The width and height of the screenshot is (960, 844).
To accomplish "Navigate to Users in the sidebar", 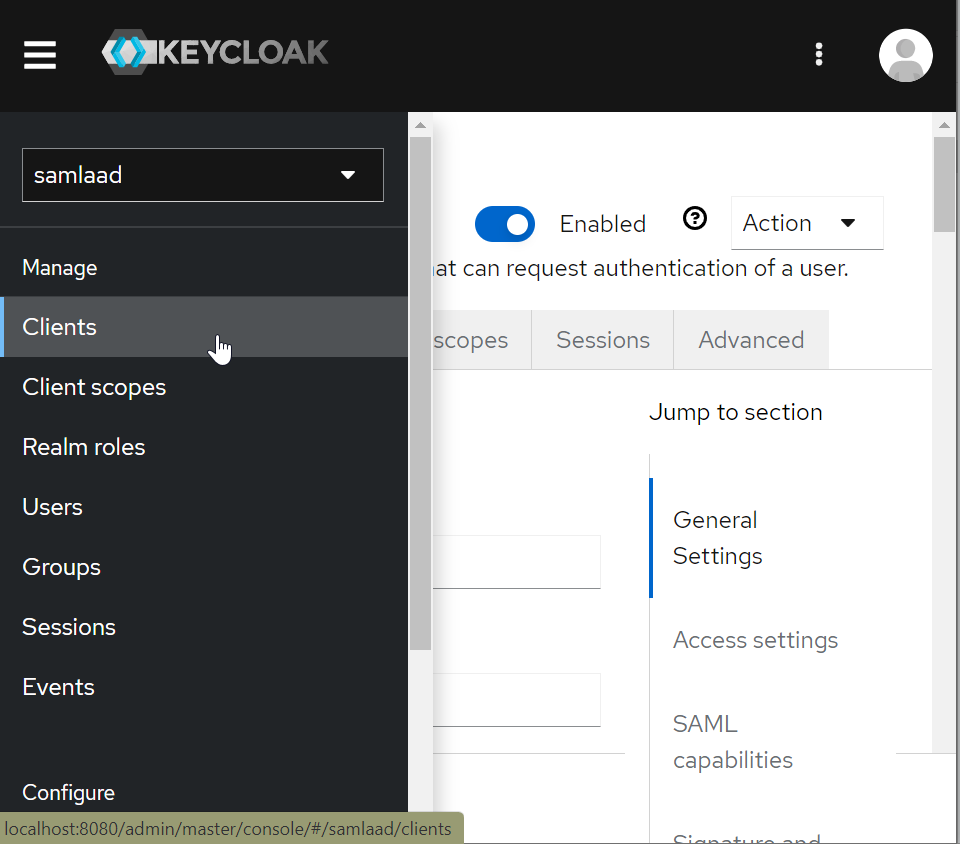I will tap(52, 507).
